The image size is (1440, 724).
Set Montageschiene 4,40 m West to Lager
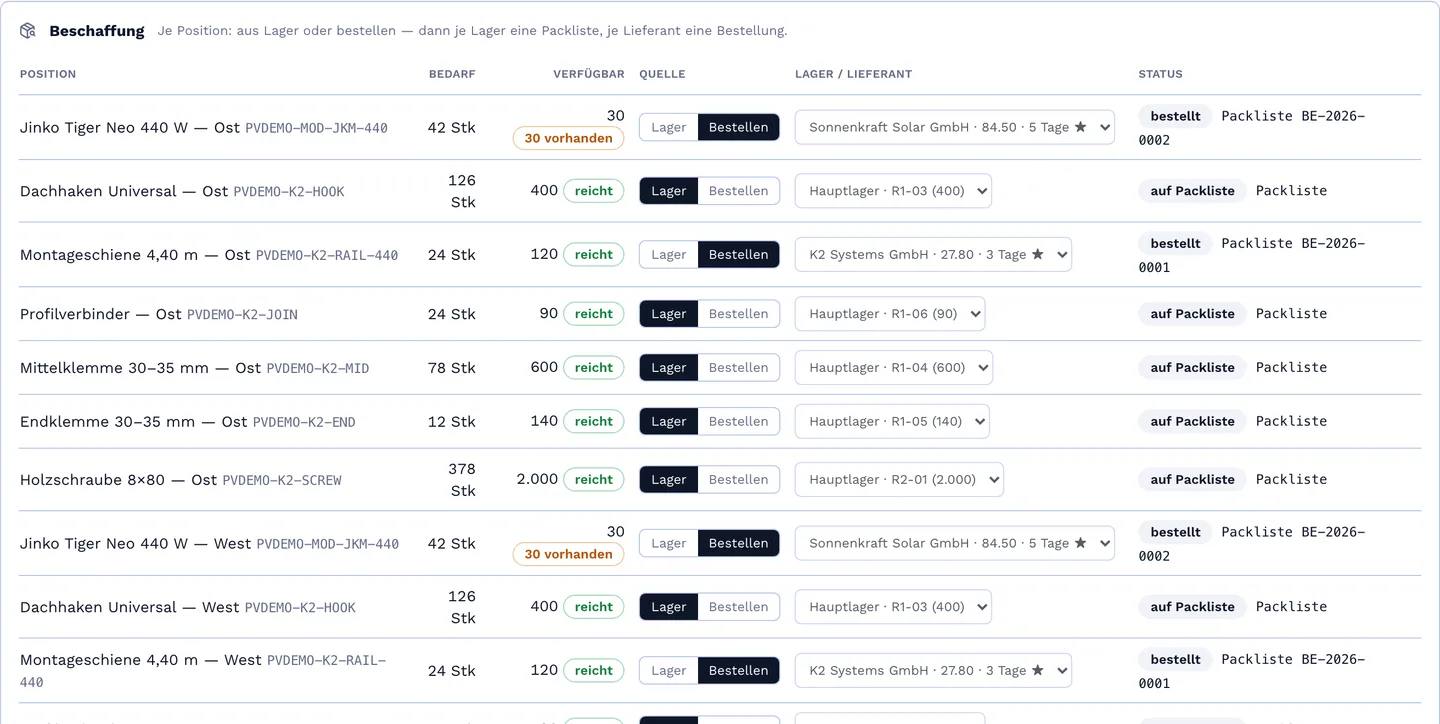click(669, 671)
